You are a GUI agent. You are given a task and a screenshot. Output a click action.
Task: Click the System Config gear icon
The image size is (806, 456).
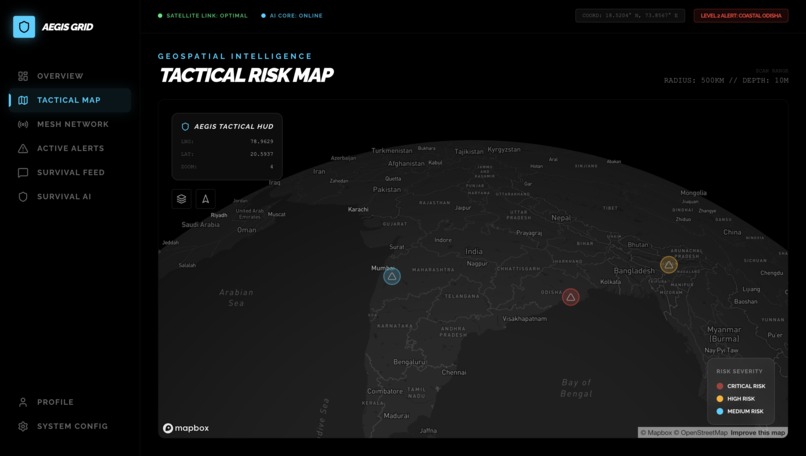pyautogui.click(x=23, y=426)
